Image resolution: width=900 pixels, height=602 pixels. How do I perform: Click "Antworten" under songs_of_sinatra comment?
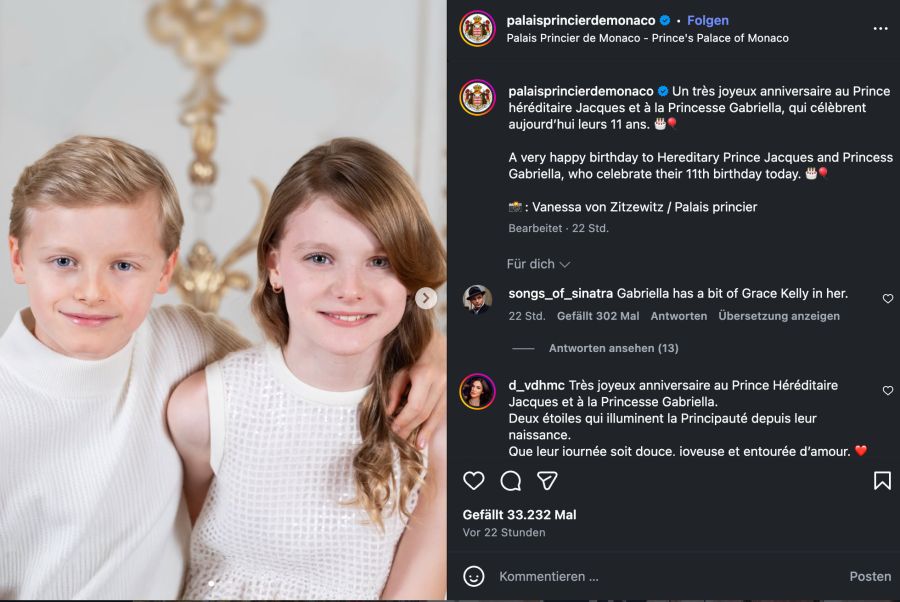click(x=679, y=316)
